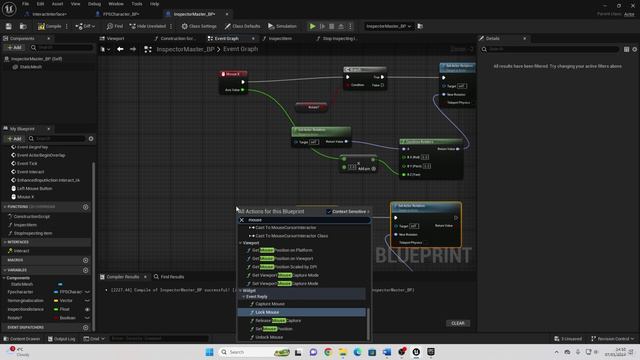Open the File menu
Screen dimensions: 640x360
25,4
